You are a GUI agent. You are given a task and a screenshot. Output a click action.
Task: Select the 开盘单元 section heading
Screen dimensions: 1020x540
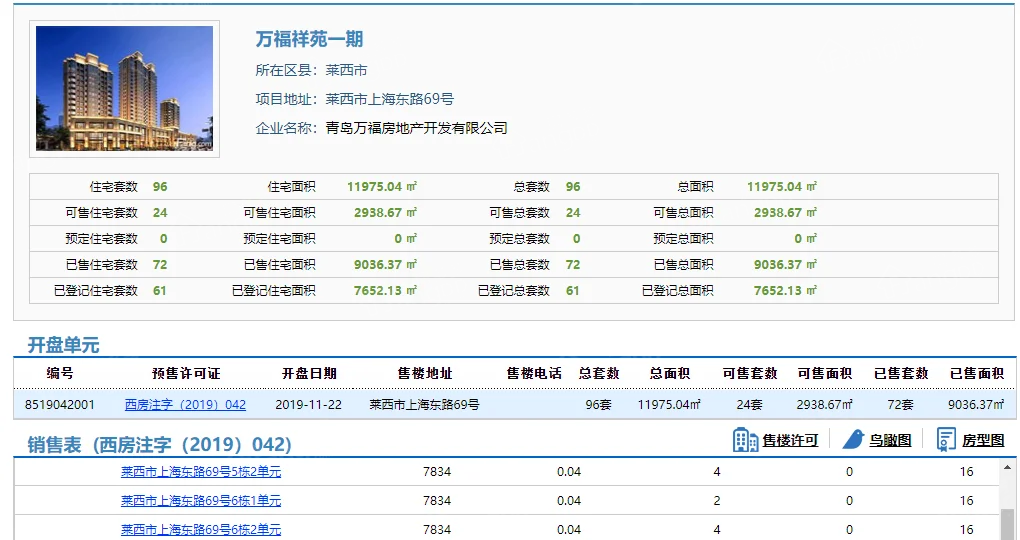pos(63,345)
